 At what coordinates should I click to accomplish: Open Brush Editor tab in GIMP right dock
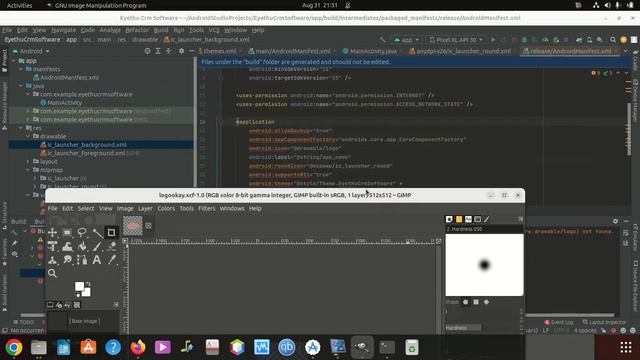click(487, 220)
